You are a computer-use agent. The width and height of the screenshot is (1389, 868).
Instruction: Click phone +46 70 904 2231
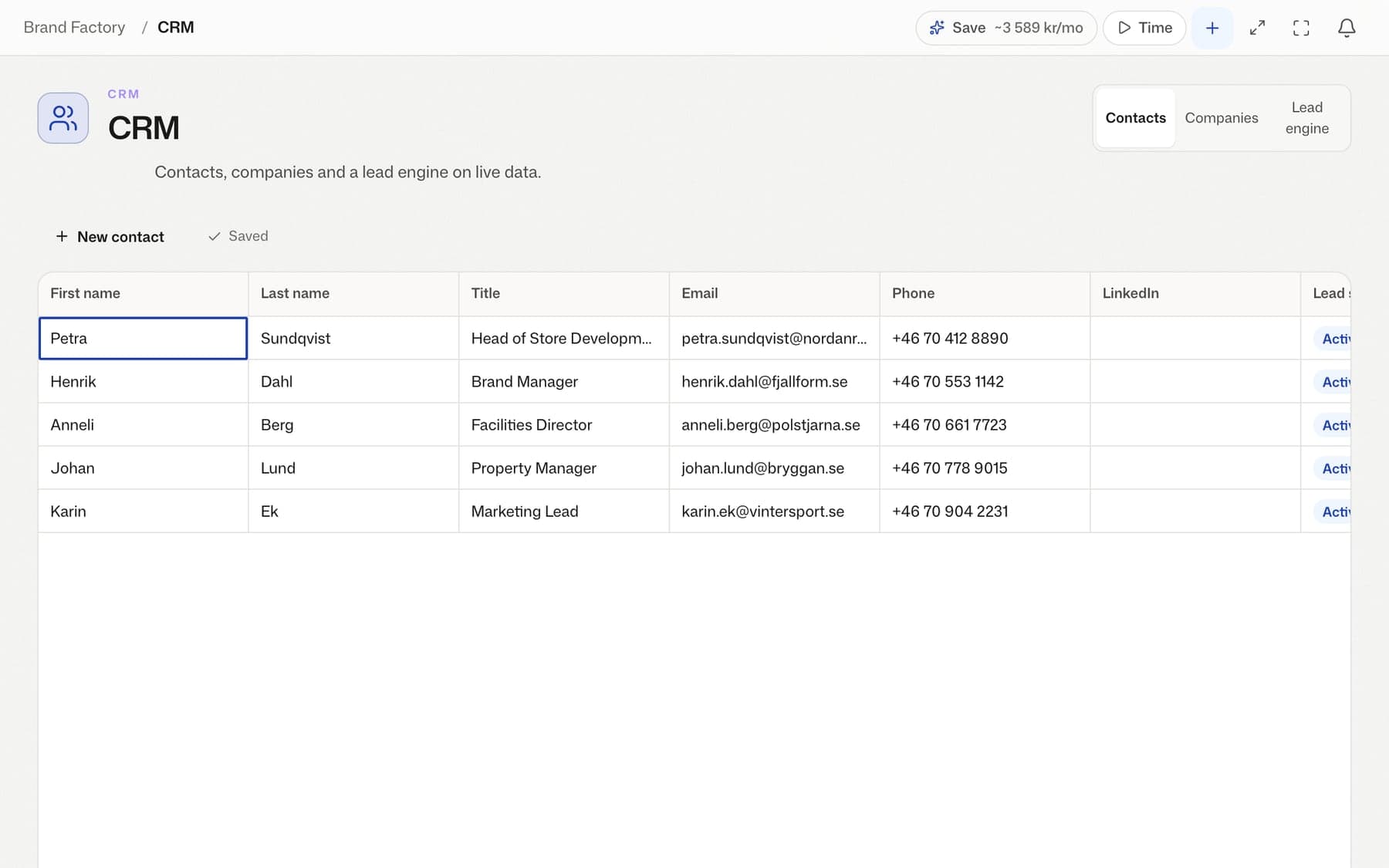click(x=985, y=511)
